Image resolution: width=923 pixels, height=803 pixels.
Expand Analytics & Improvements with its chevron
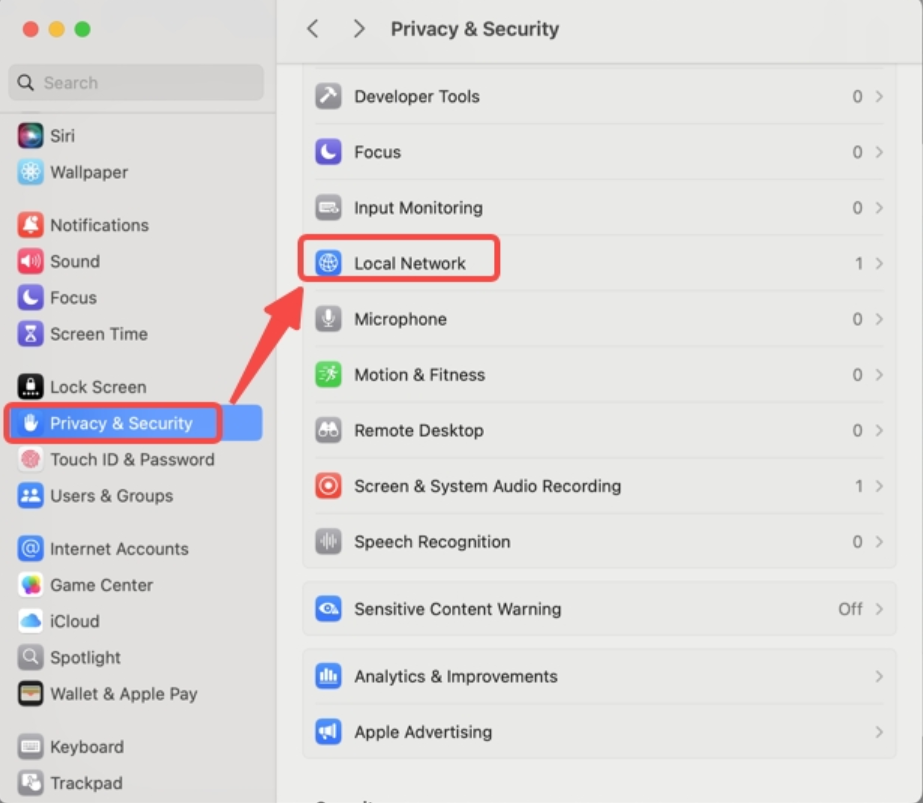(879, 677)
